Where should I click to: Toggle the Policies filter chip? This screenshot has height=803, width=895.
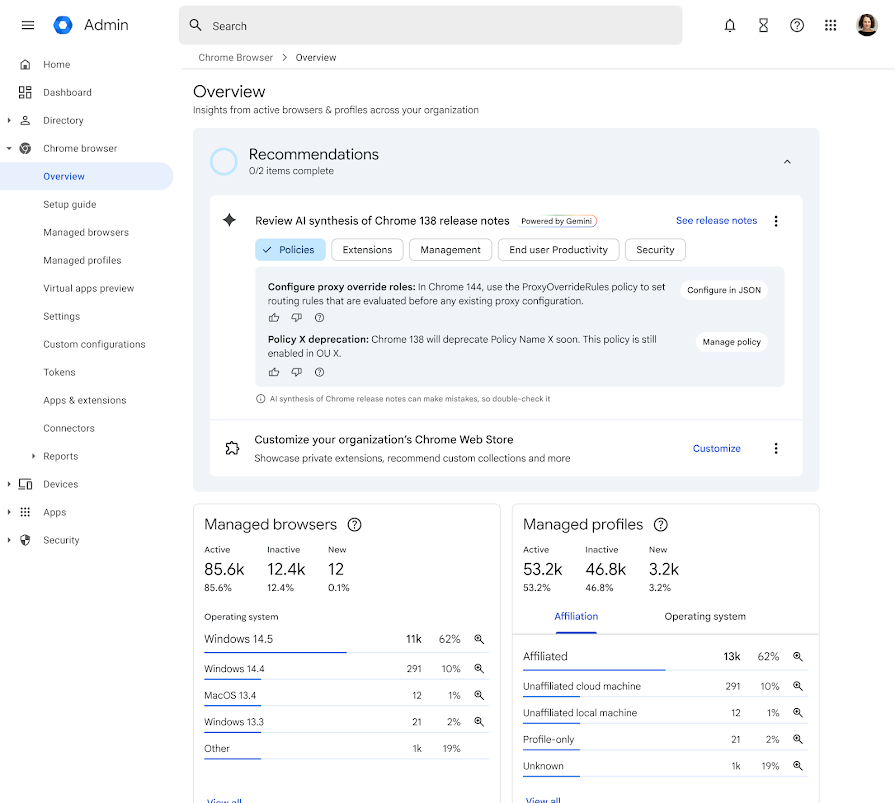(290, 249)
